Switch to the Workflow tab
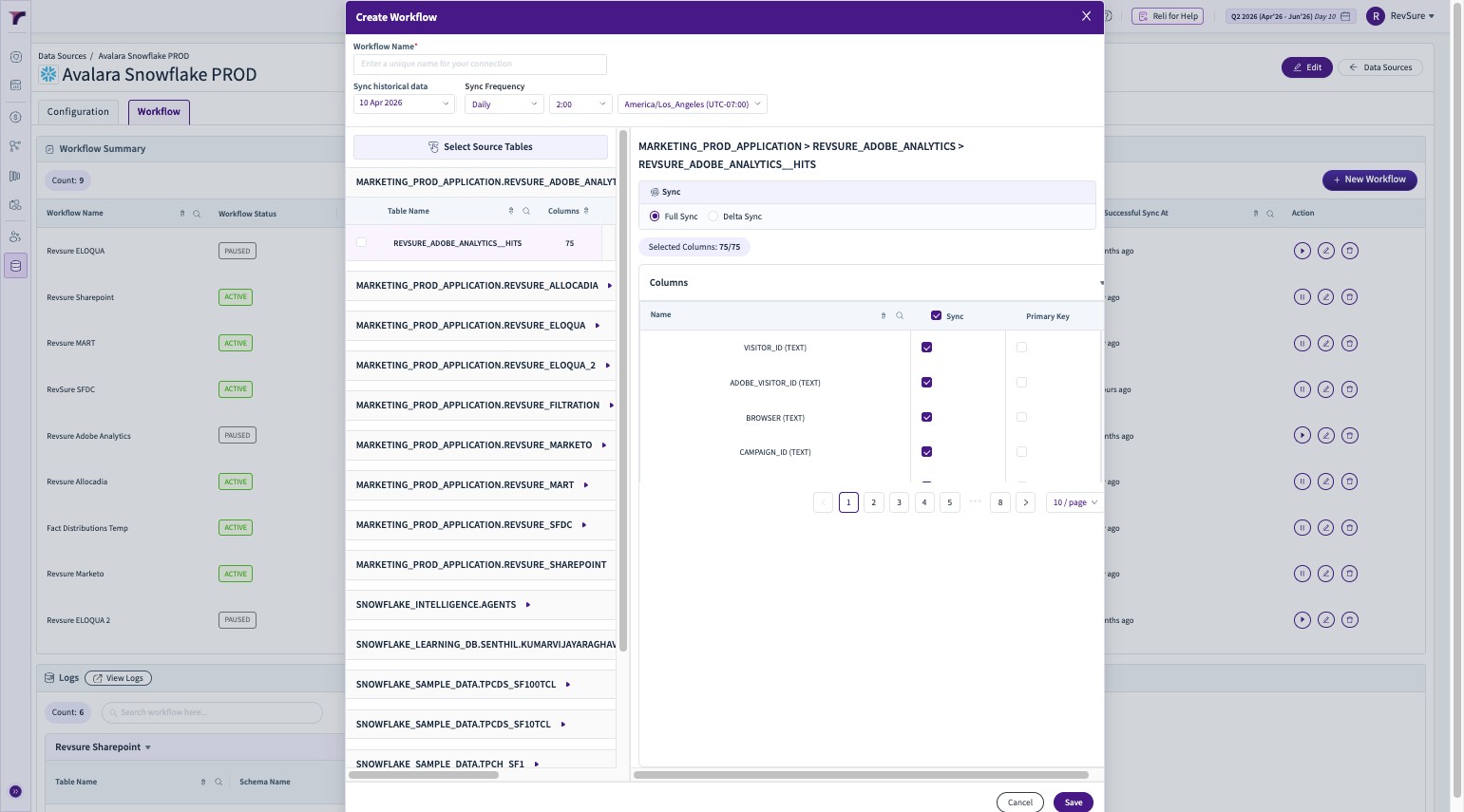 [x=159, y=112]
